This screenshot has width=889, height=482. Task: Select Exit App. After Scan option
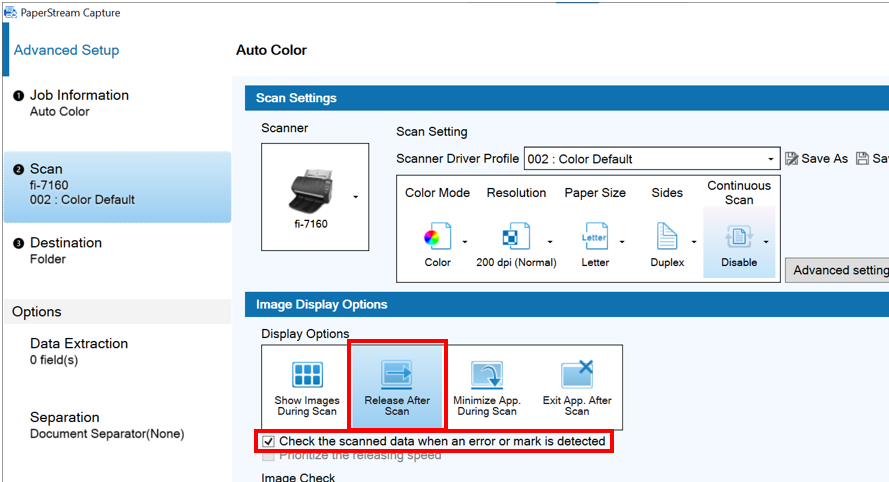click(x=577, y=388)
